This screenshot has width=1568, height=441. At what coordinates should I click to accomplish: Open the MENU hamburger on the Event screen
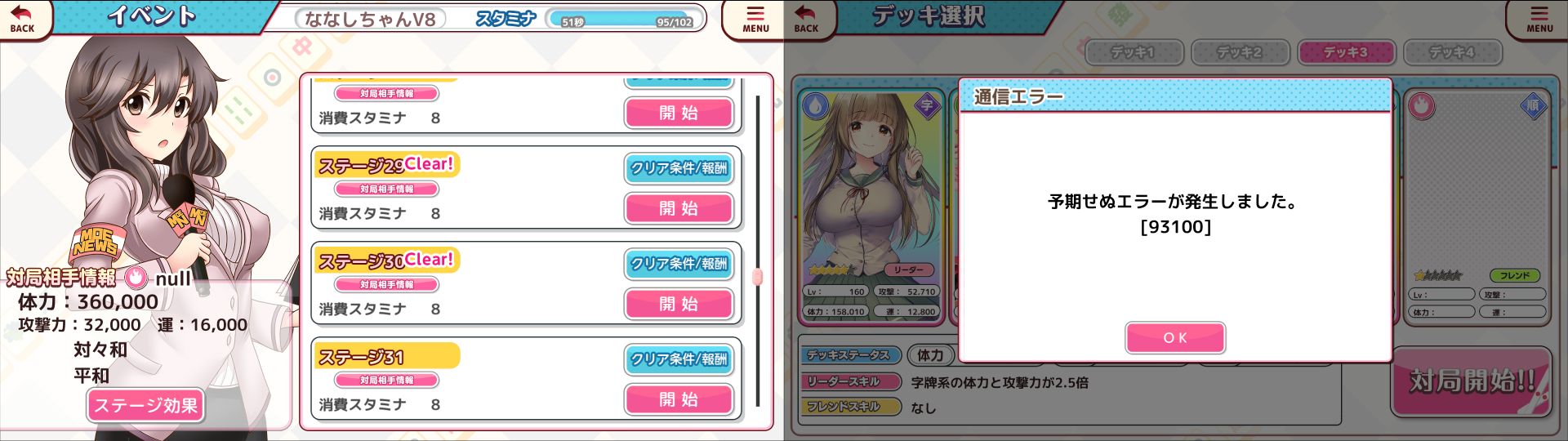coord(755,19)
